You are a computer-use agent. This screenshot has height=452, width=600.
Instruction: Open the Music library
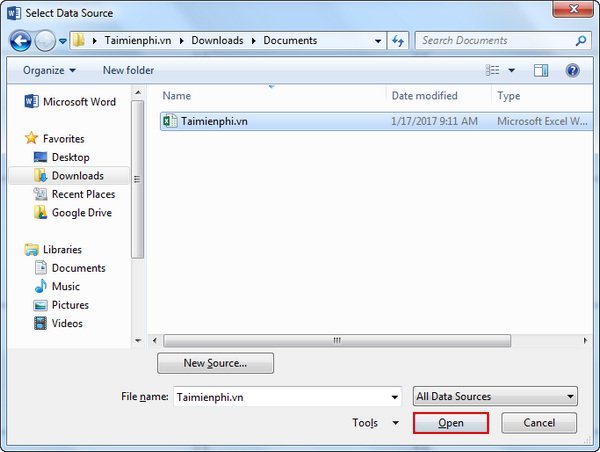pos(65,286)
